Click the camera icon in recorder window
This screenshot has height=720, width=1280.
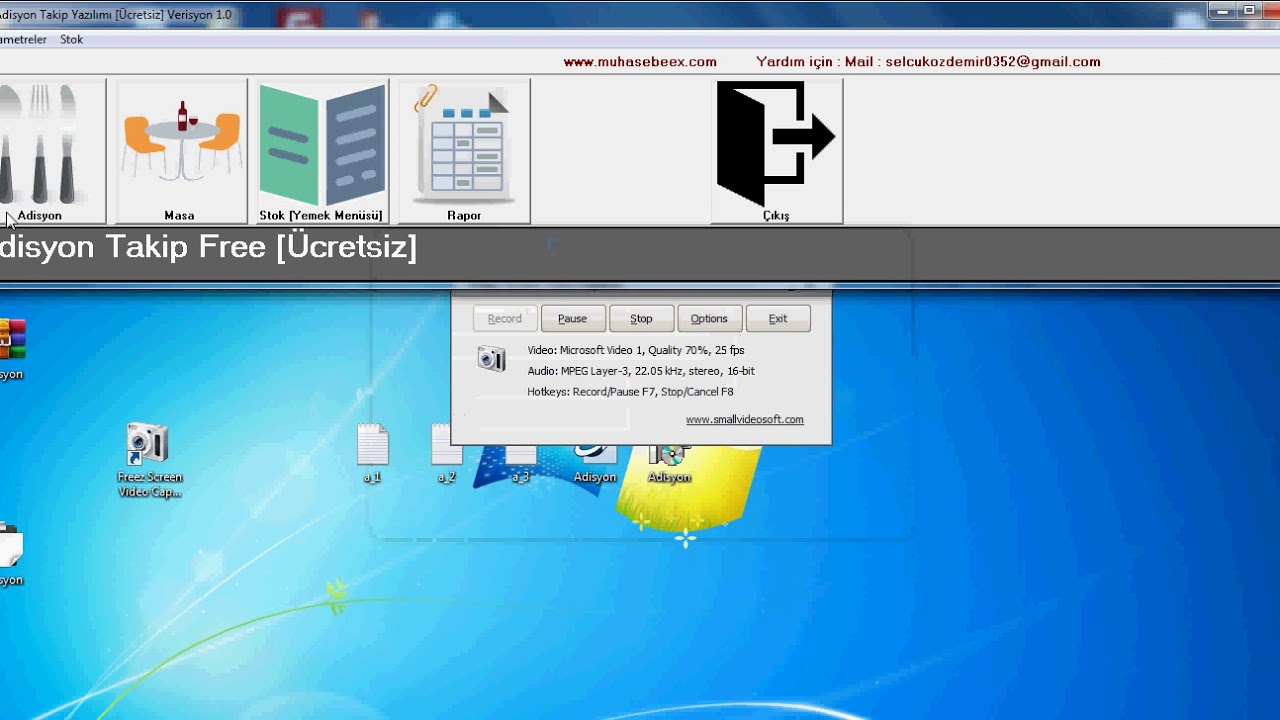point(491,358)
